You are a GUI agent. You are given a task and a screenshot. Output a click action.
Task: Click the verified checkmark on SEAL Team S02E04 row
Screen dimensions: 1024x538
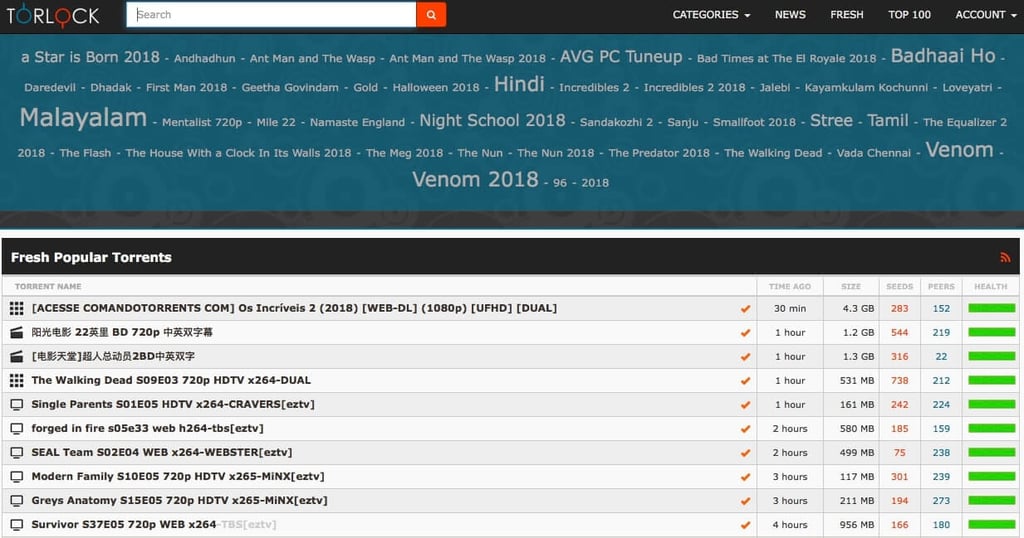[x=745, y=453]
